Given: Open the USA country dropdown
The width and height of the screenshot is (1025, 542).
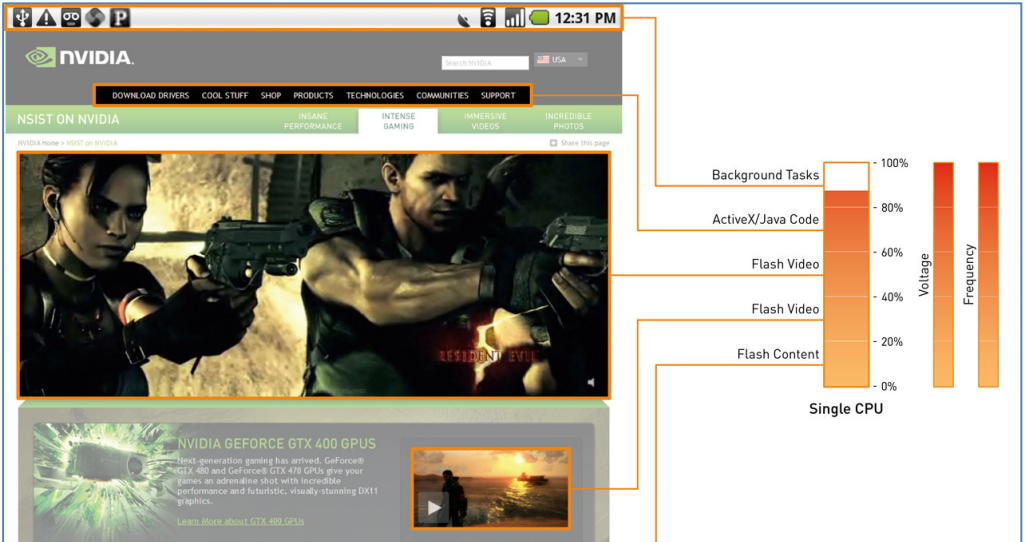Looking at the screenshot, I should point(560,59).
